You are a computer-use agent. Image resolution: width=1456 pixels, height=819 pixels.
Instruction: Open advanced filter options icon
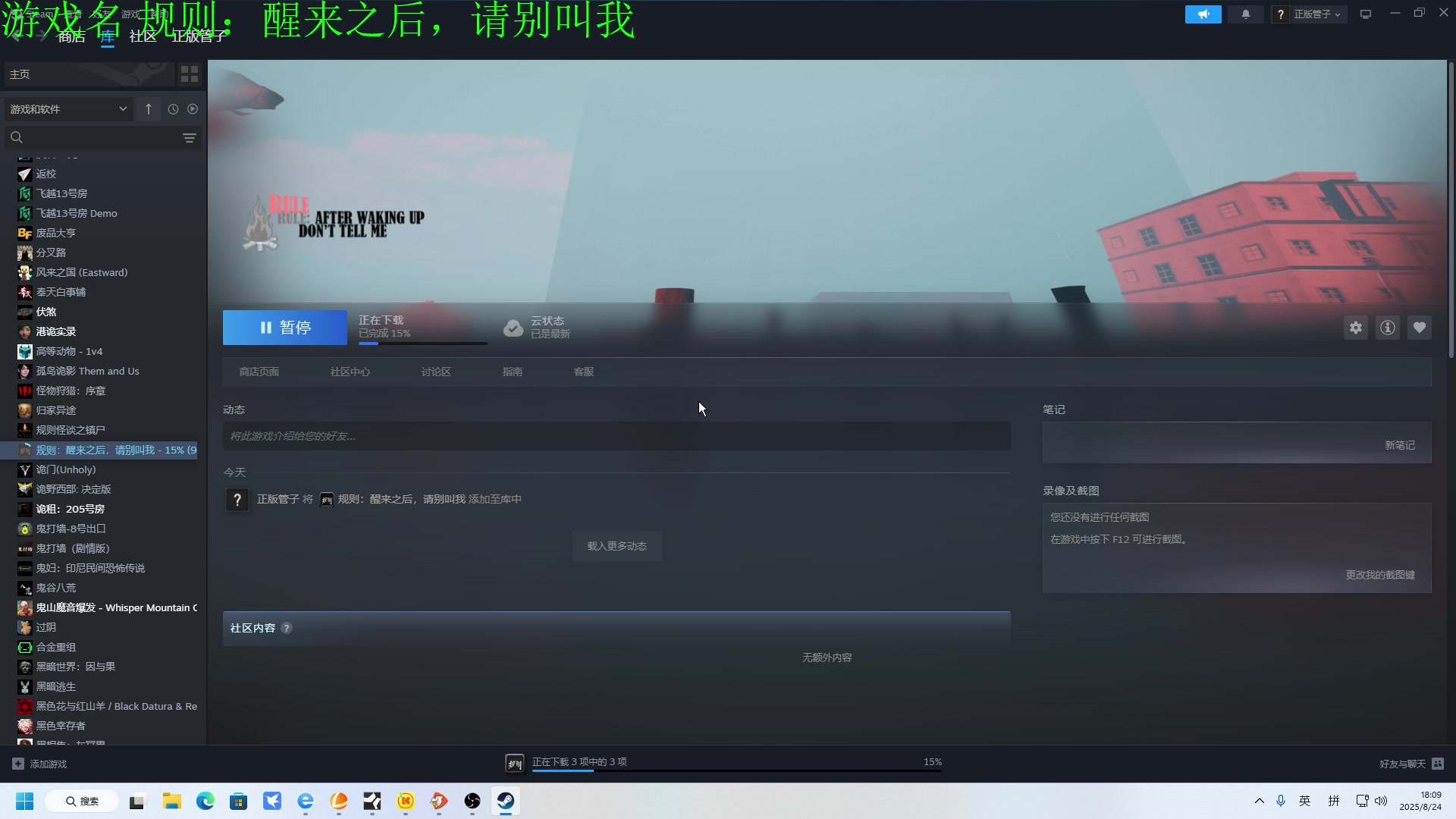[x=190, y=137]
